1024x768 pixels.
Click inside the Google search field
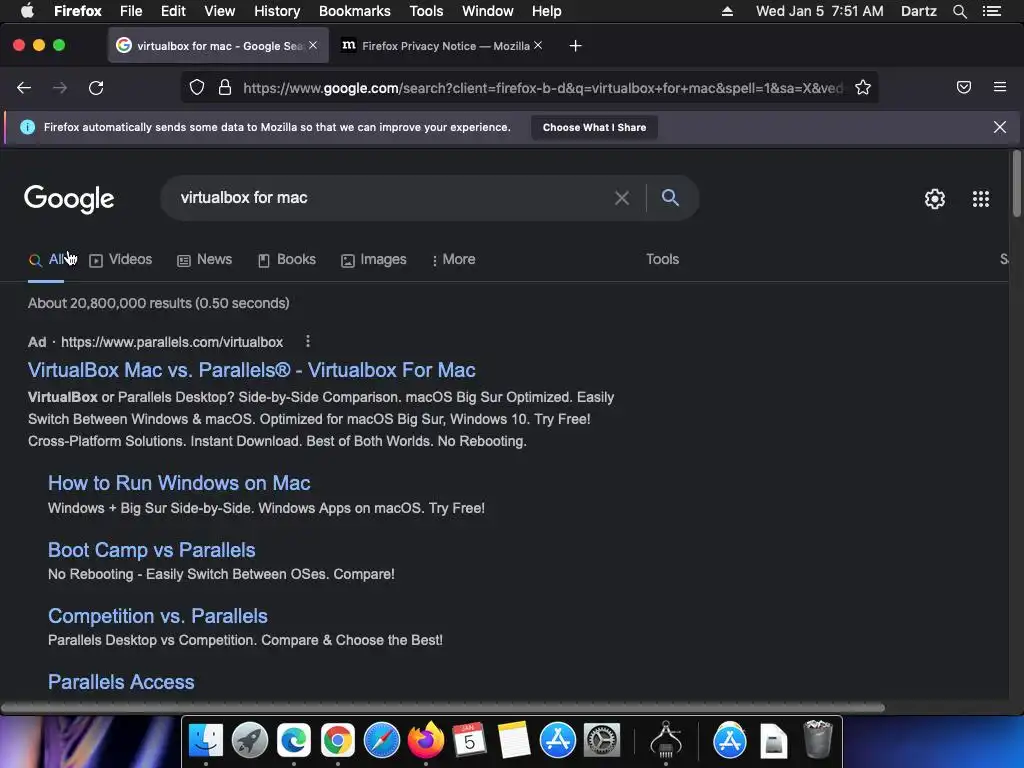tap(392, 198)
